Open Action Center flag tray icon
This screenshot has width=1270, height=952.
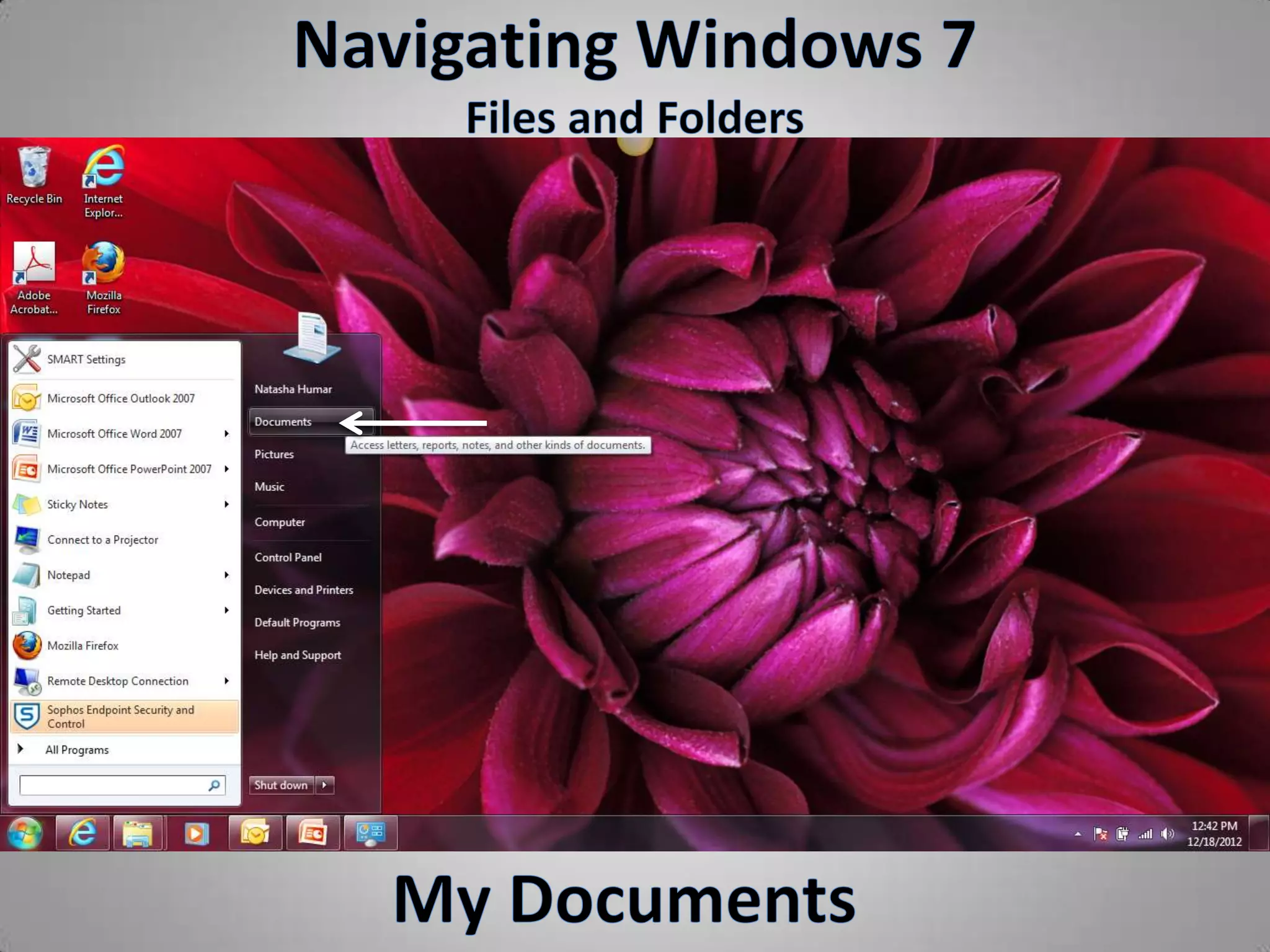[1101, 834]
